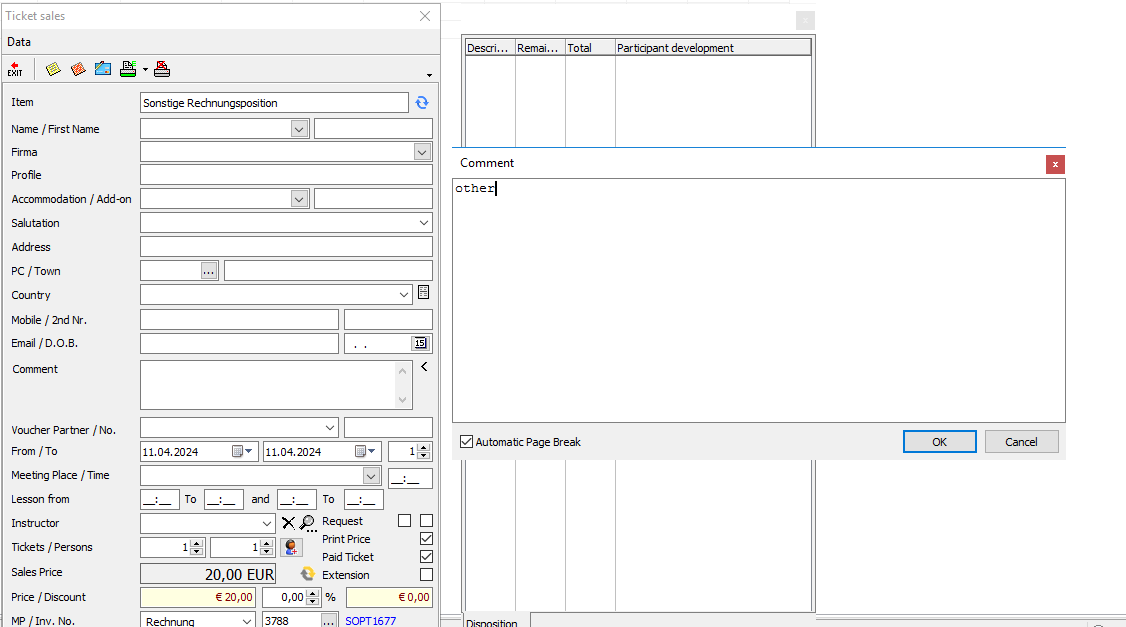Click the Meeting Time field
This screenshot has height=627, width=1126.
pyautogui.click(x=410, y=478)
